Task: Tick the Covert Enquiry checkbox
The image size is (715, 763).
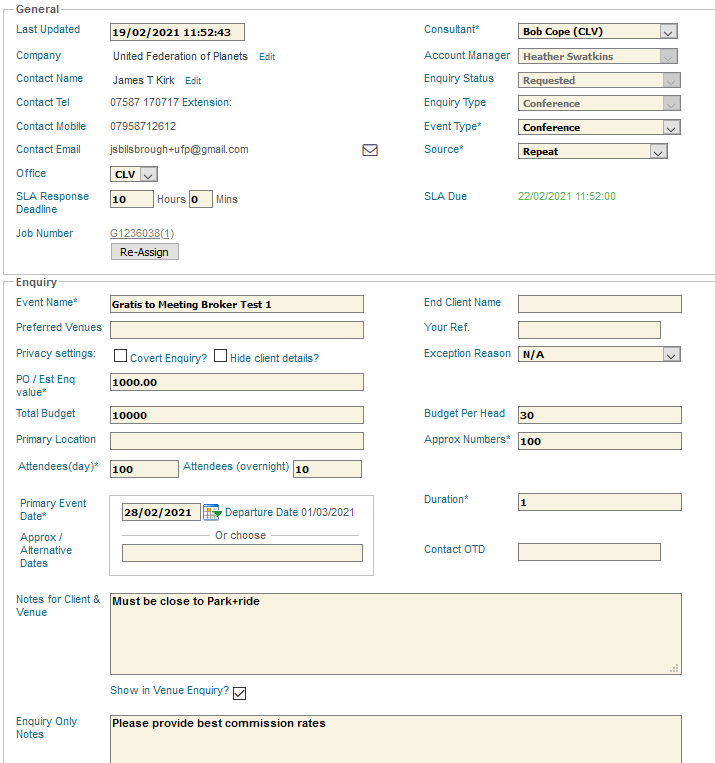Action: click(x=120, y=356)
